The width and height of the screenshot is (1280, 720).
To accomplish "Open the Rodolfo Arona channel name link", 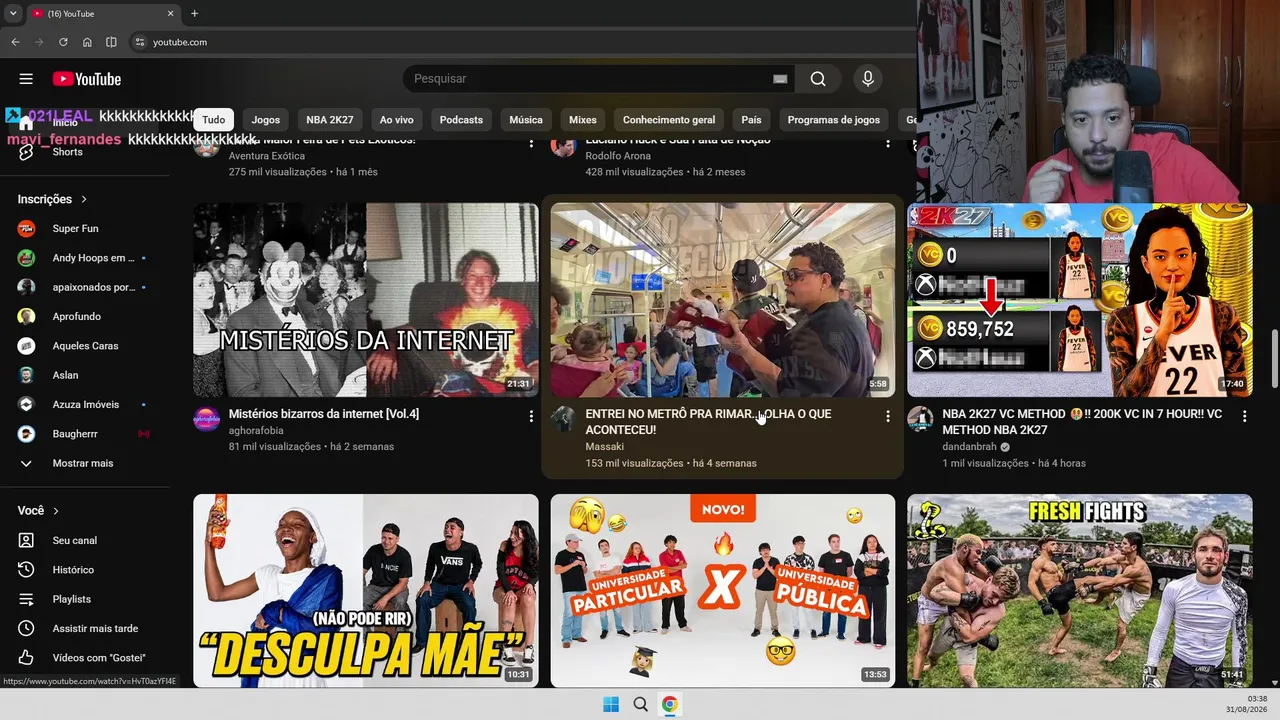I will coord(618,156).
